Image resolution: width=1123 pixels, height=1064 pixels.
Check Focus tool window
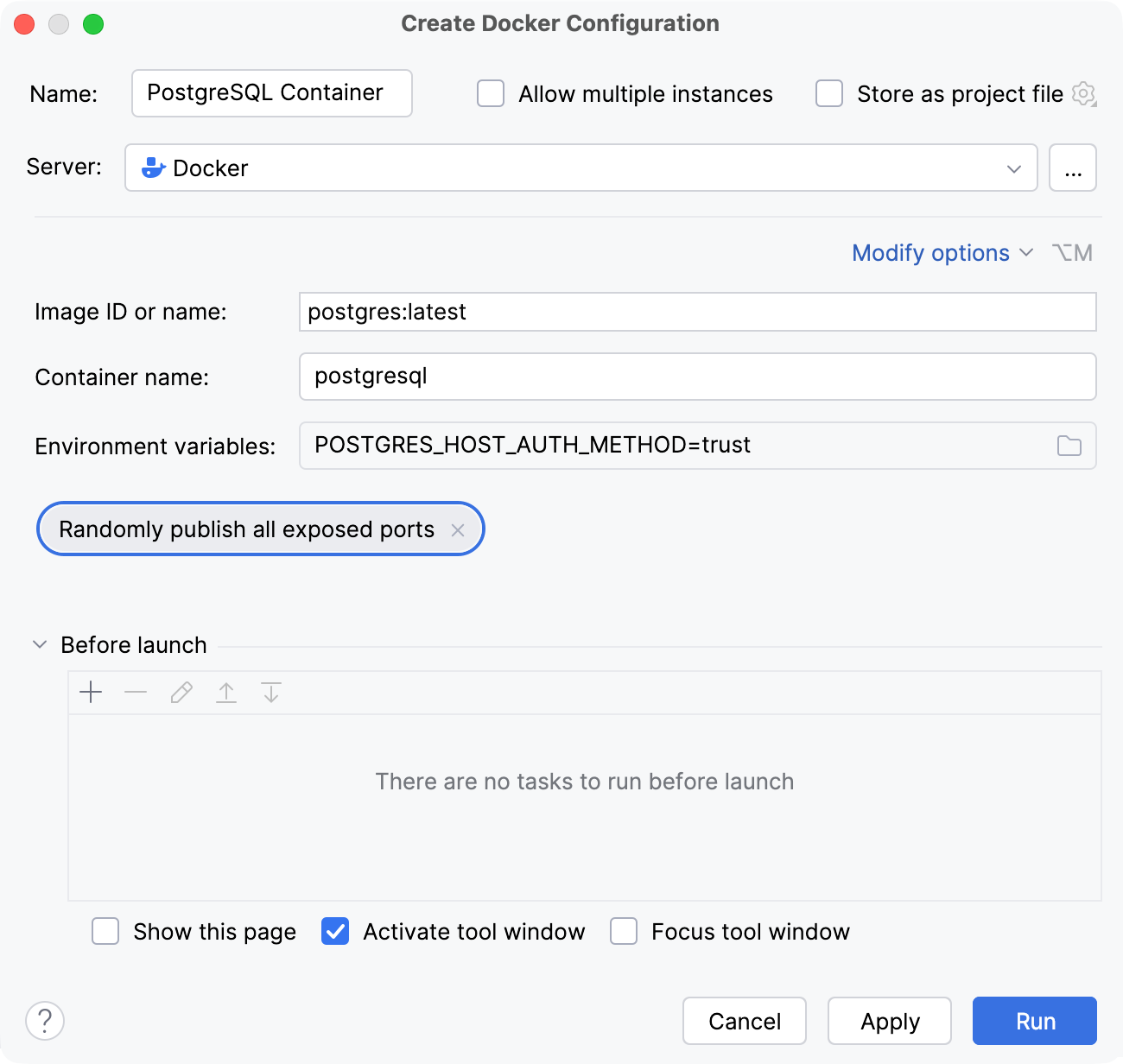click(x=624, y=931)
